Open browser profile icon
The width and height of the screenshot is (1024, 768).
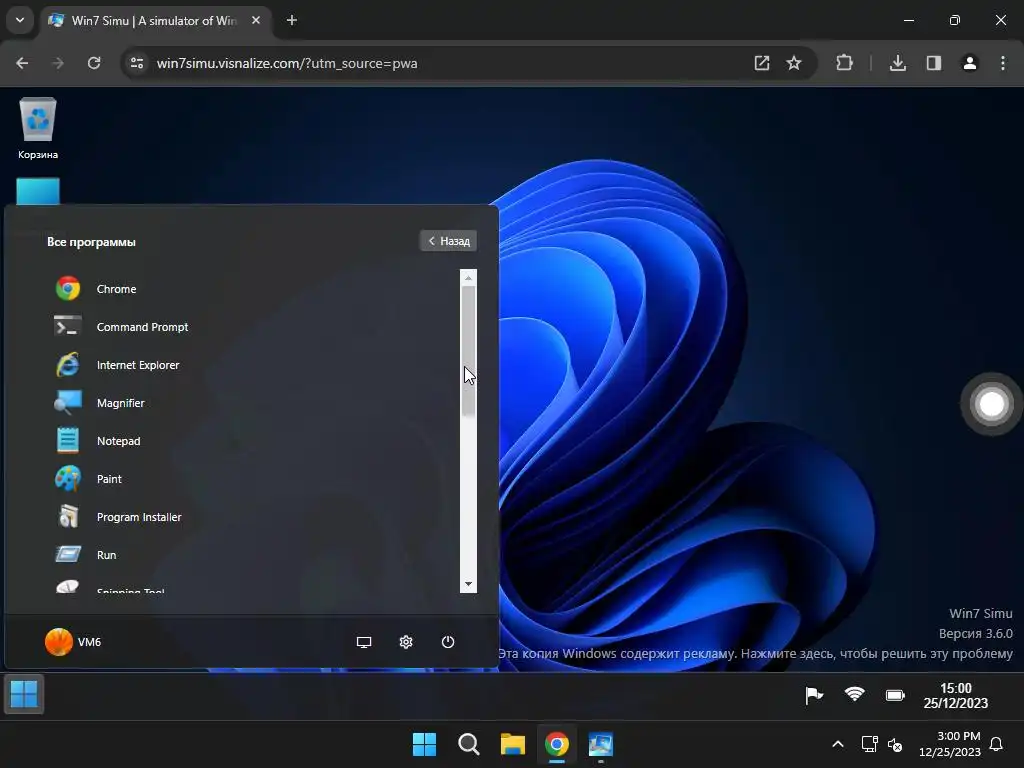pyautogui.click(x=970, y=63)
